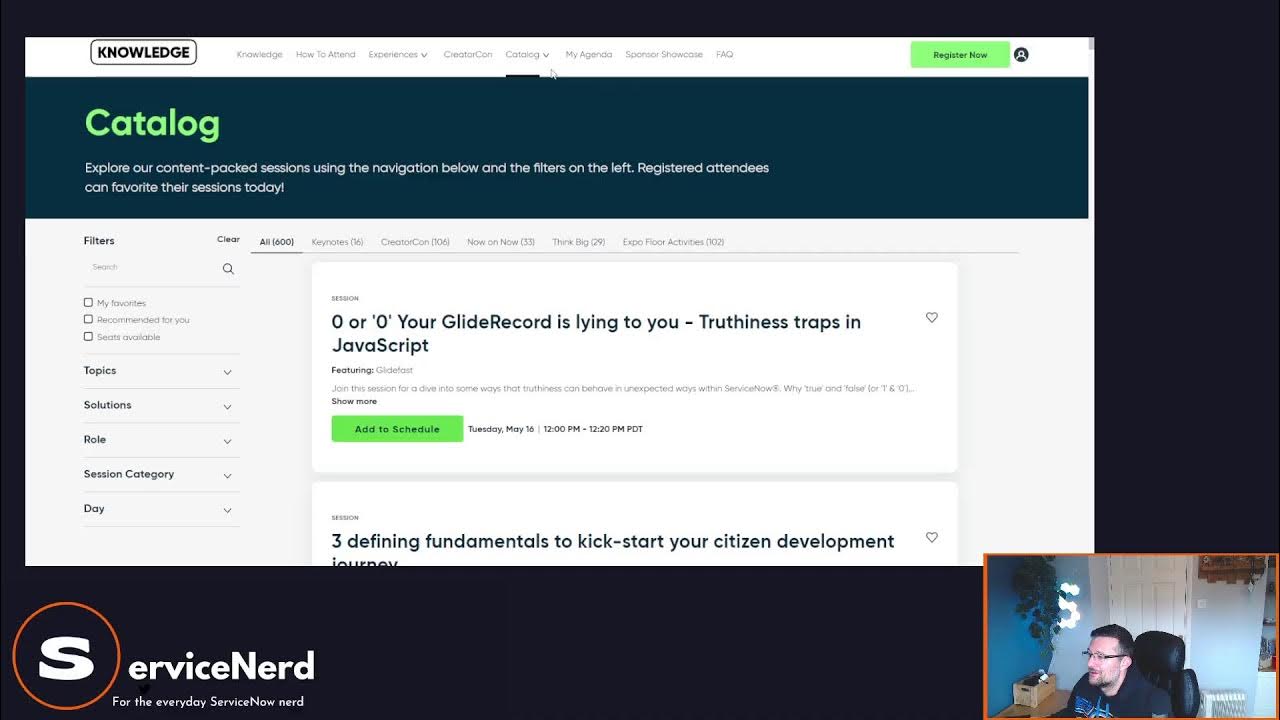Open the Catalog dropdown menu
The image size is (1280, 720).
click(x=527, y=55)
